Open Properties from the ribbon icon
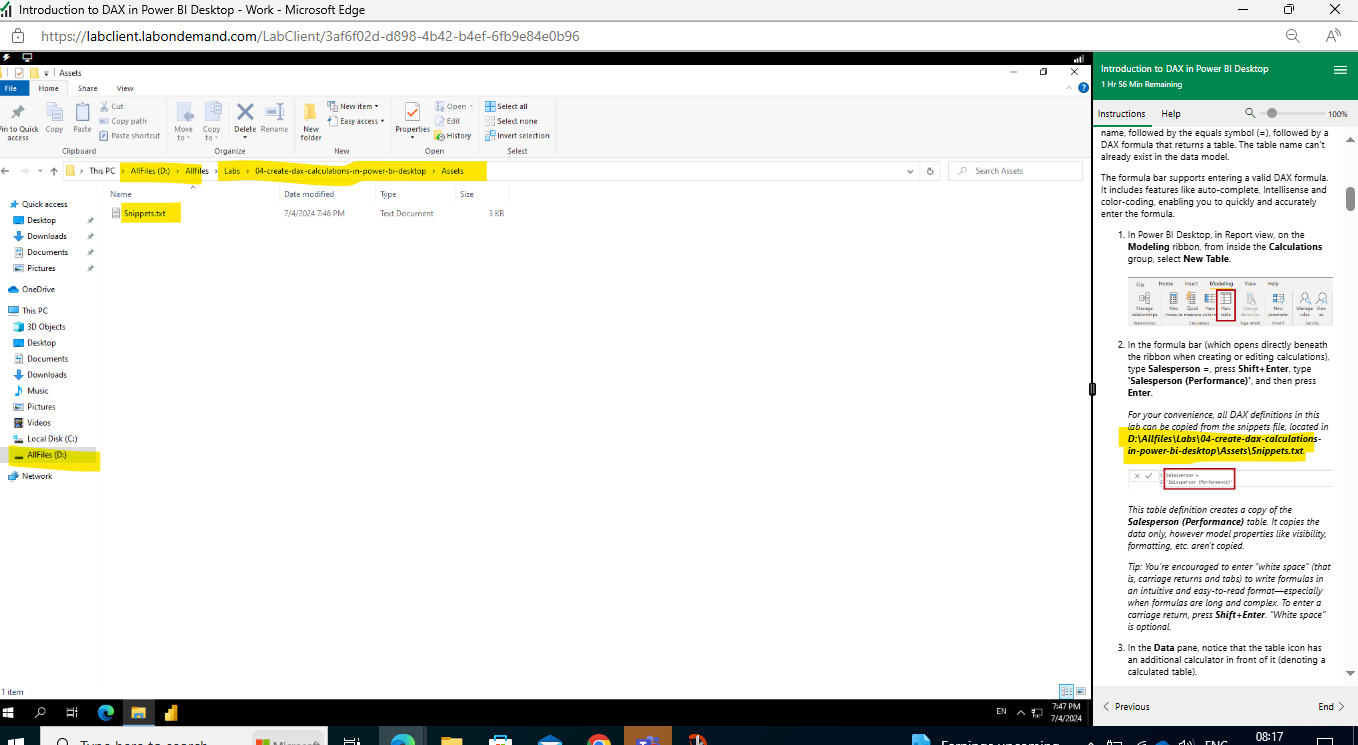Screen dimensions: 1358x745 coord(412,117)
